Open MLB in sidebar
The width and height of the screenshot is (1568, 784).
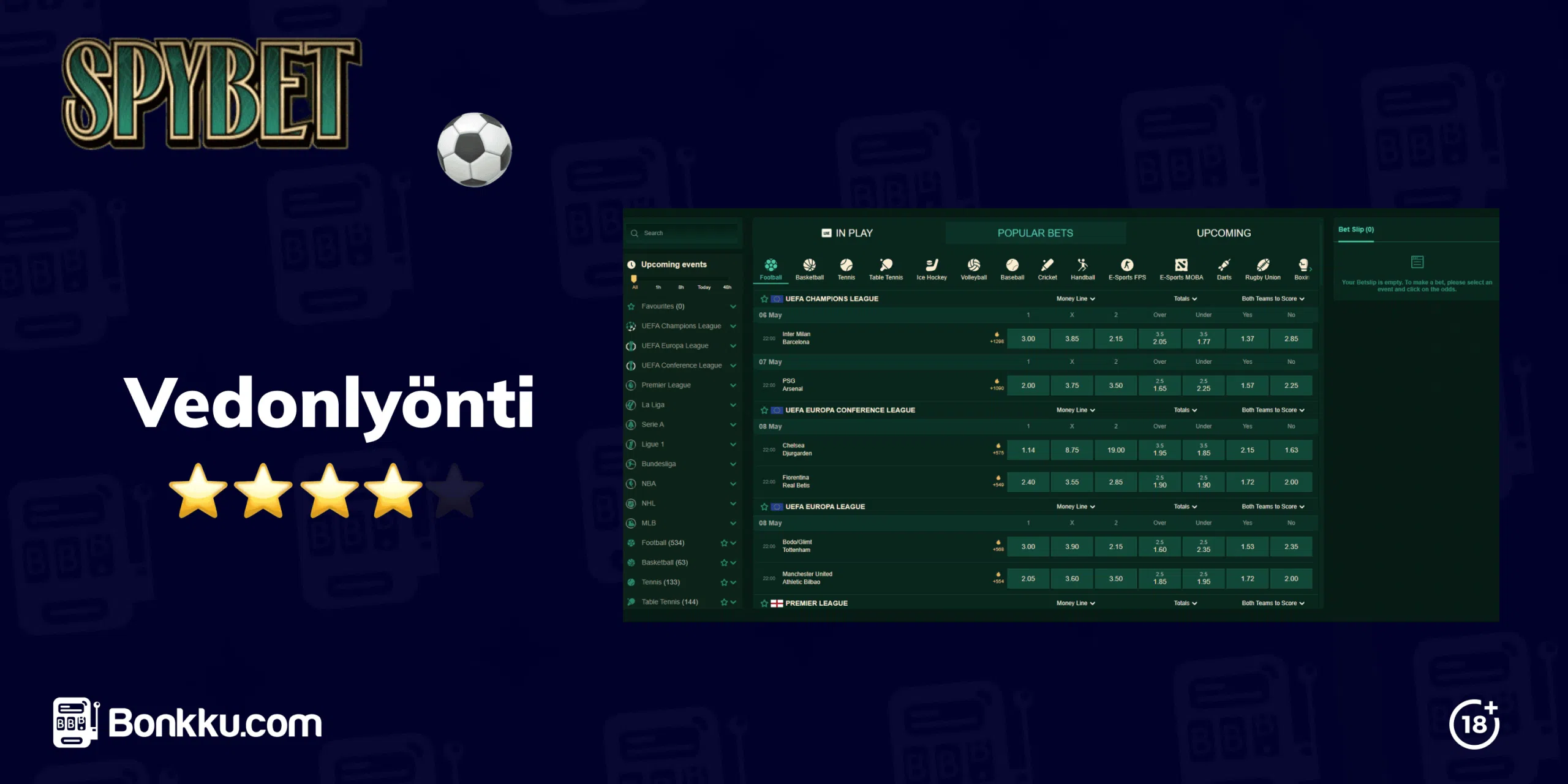681,523
